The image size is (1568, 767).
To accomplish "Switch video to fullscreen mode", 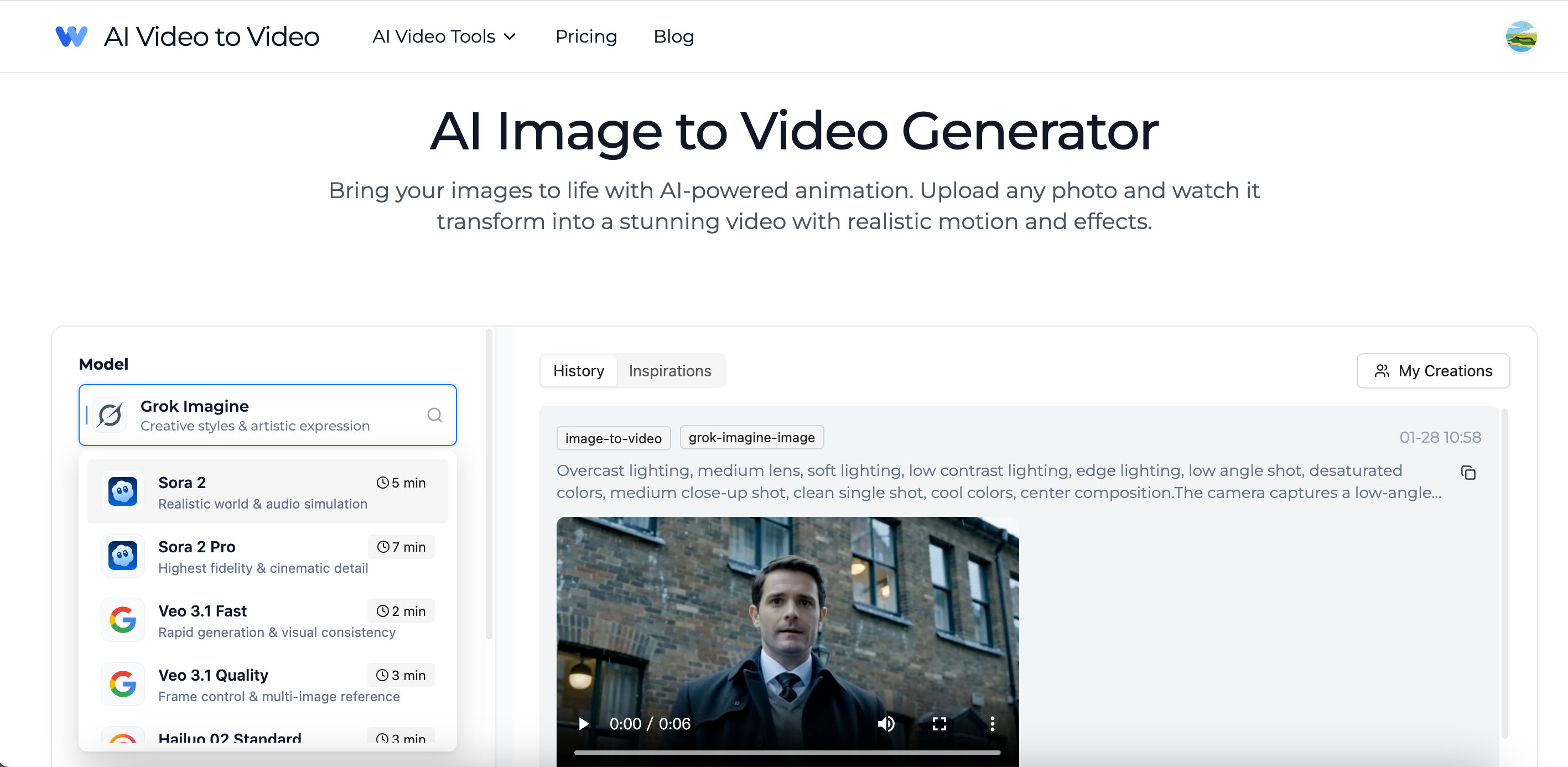I will click(x=939, y=723).
